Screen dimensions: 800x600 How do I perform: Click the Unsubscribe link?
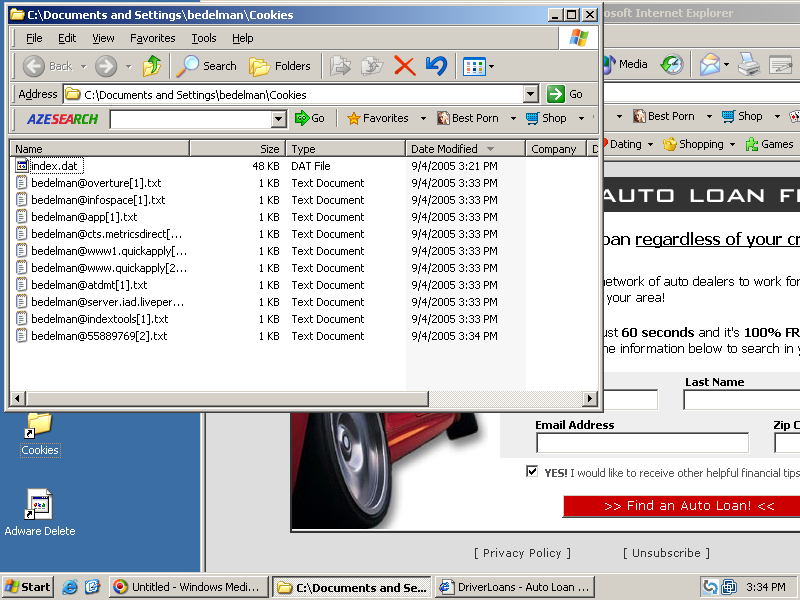point(666,553)
